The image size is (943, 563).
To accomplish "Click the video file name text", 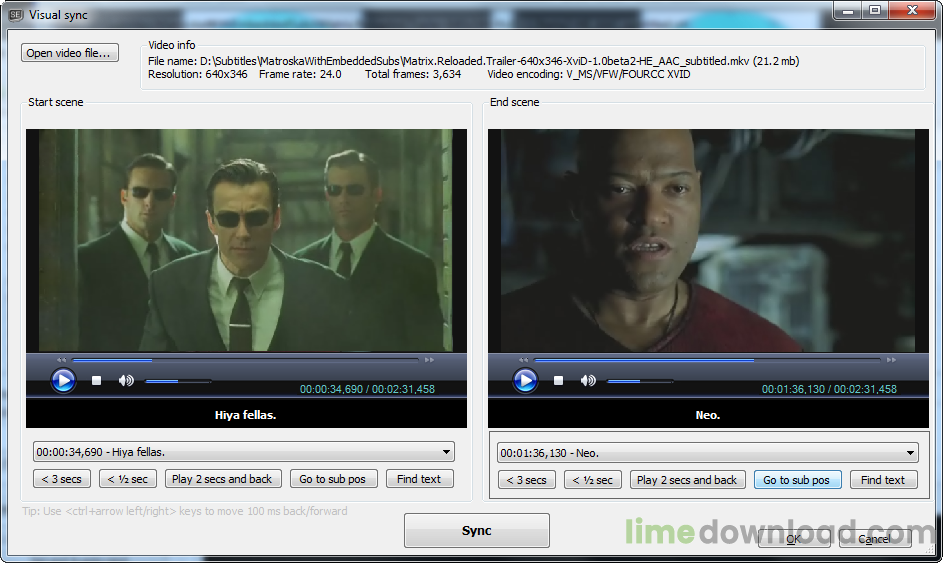I will point(474,61).
